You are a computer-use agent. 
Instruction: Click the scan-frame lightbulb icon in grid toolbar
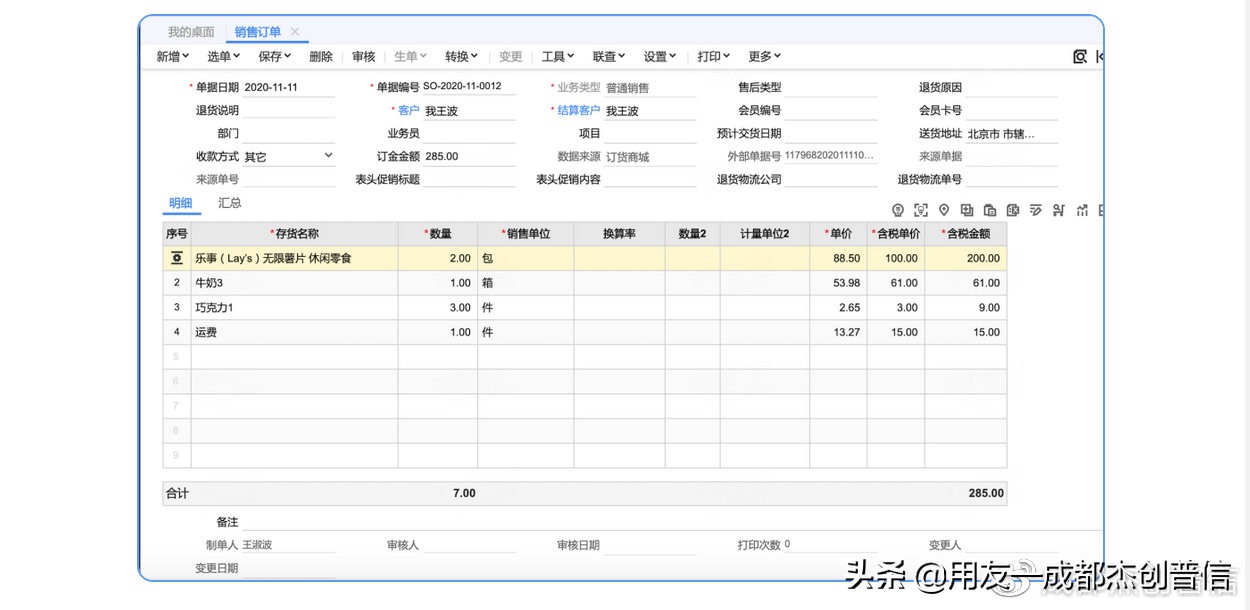point(921,210)
